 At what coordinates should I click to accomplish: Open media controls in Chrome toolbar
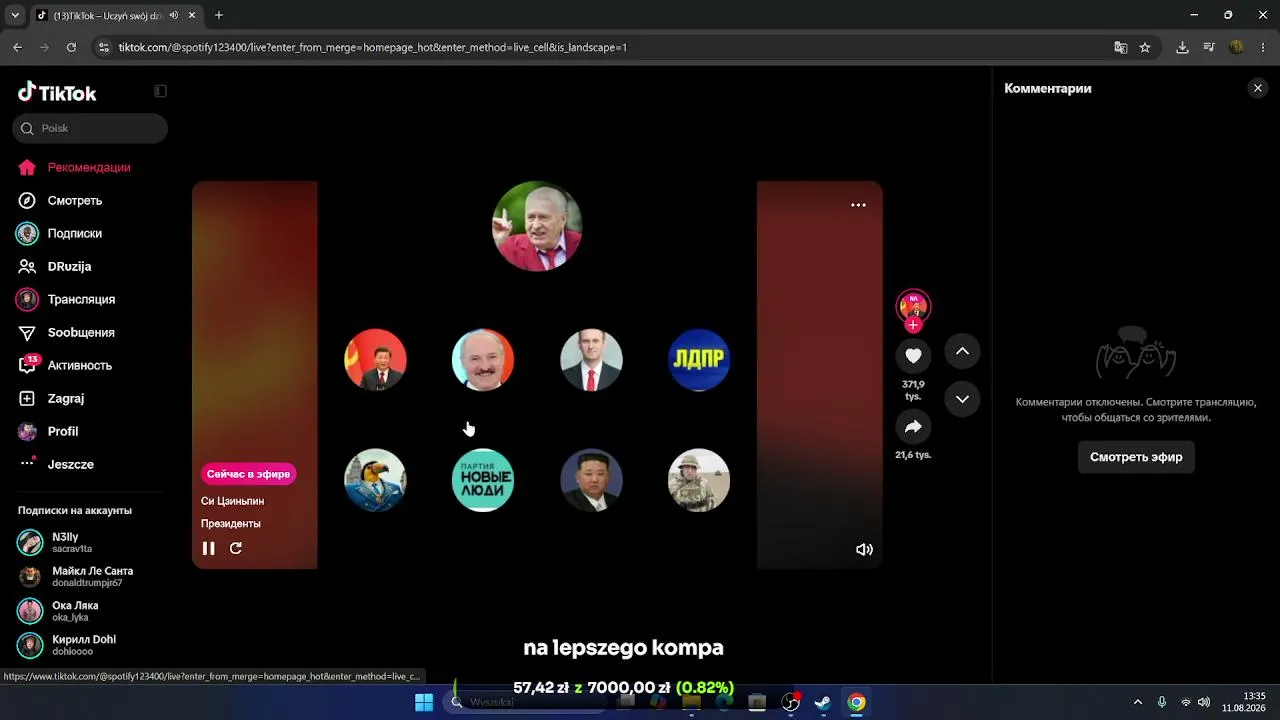click(x=1209, y=47)
